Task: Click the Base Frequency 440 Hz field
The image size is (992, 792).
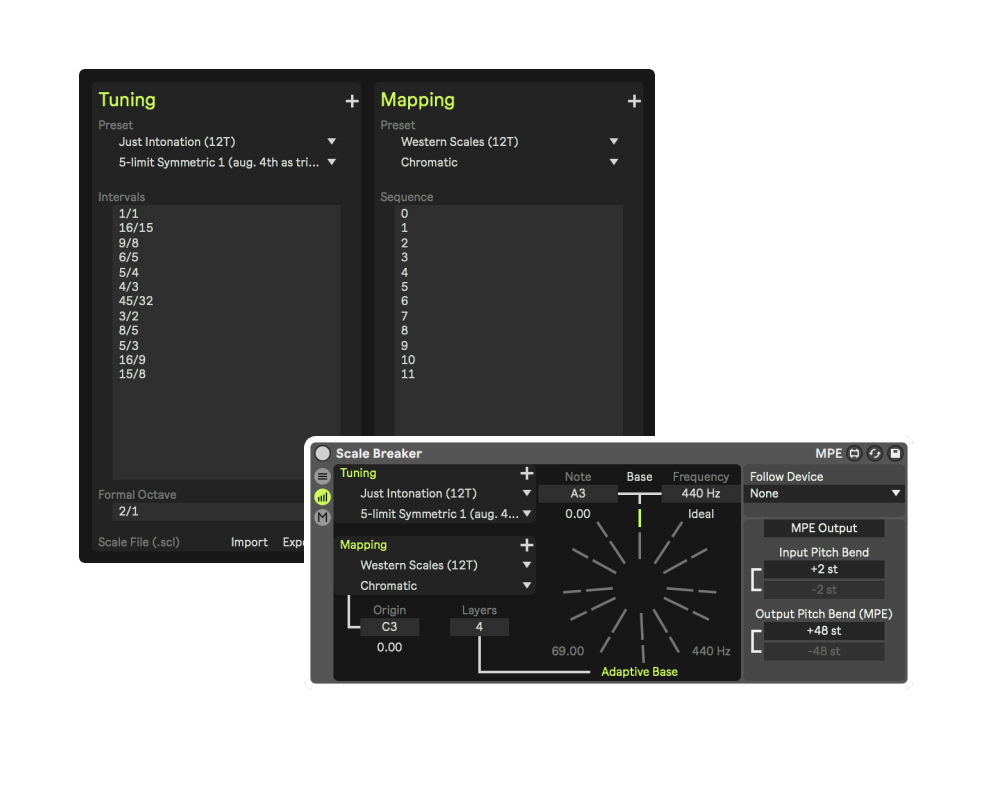Action: tap(700, 493)
